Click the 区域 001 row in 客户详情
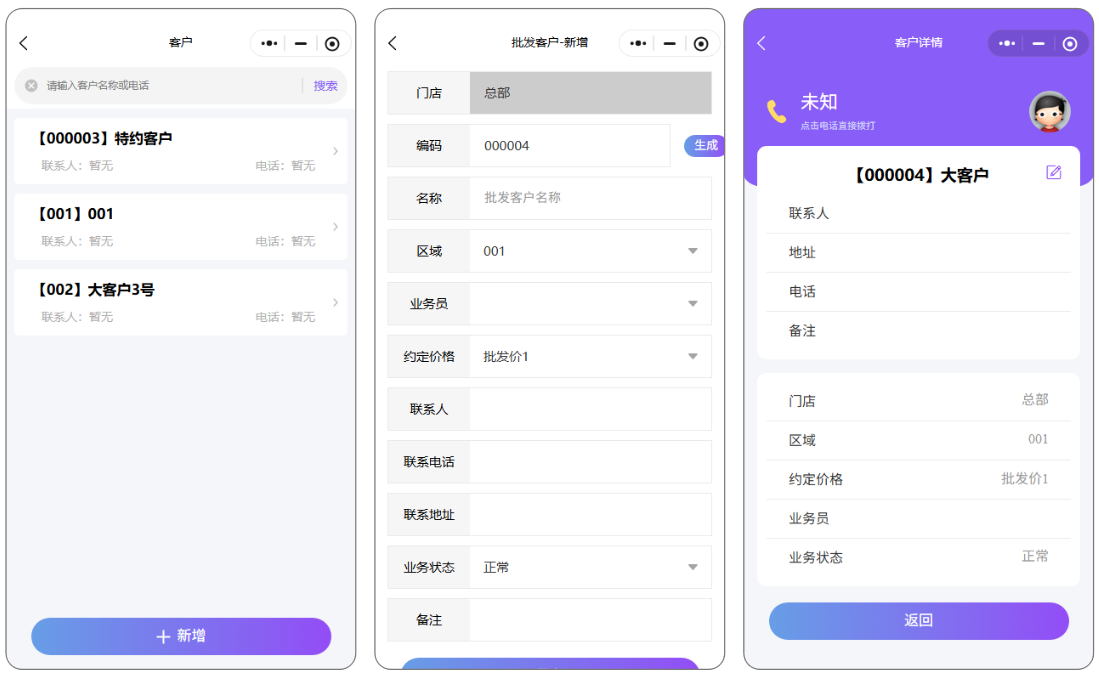This screenshot has width=1099, height=674. pyautogui.click(x=919, y=440)
